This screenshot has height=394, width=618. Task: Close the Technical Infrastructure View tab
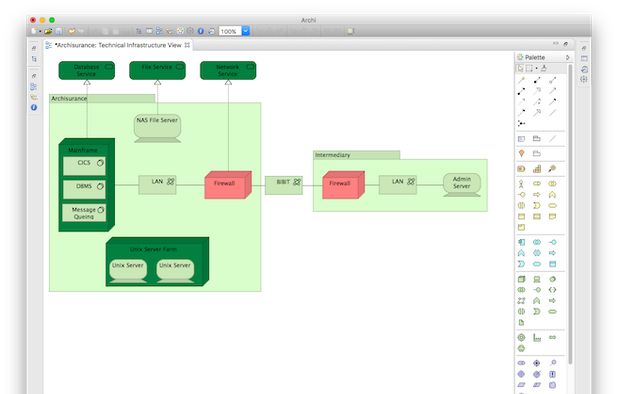187,45
